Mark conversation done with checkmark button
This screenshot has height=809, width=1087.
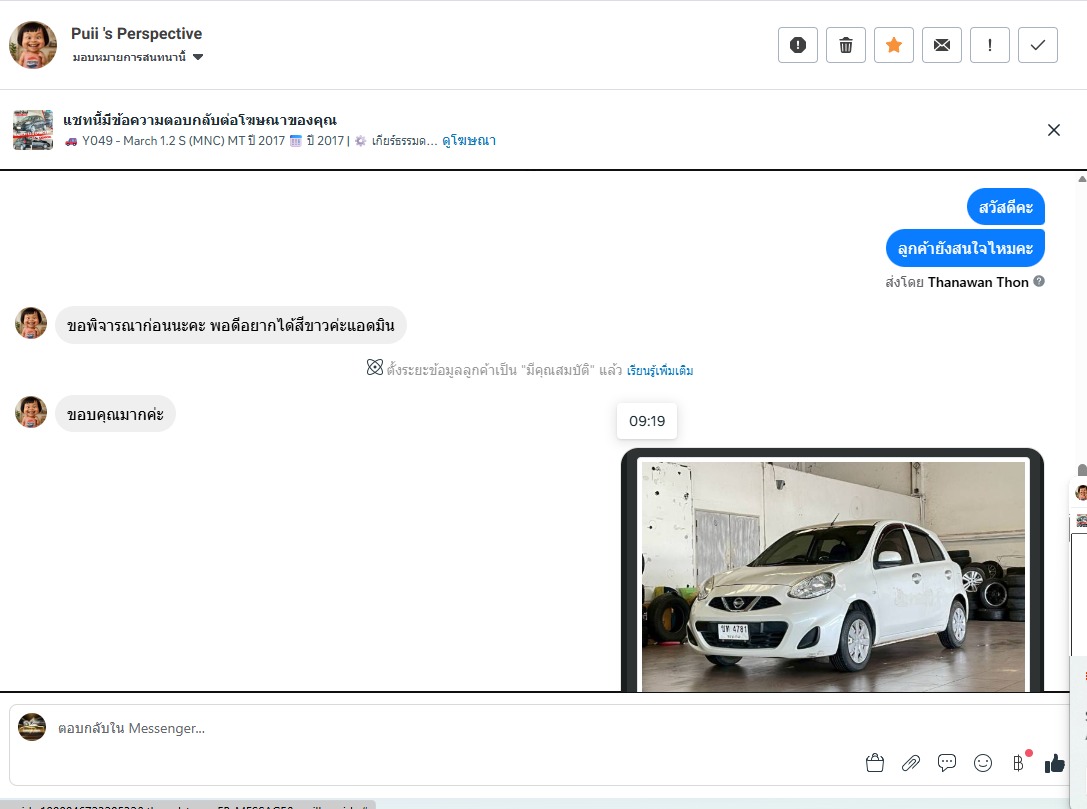coord(1038,45)
